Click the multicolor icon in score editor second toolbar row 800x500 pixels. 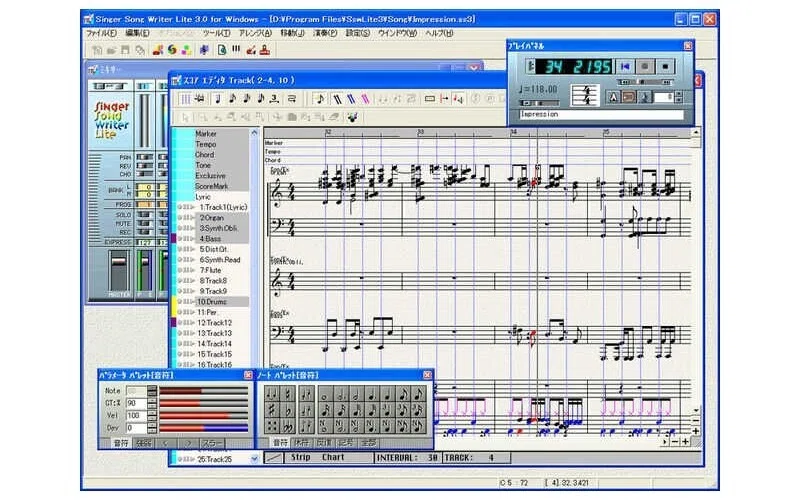[352, 117]
